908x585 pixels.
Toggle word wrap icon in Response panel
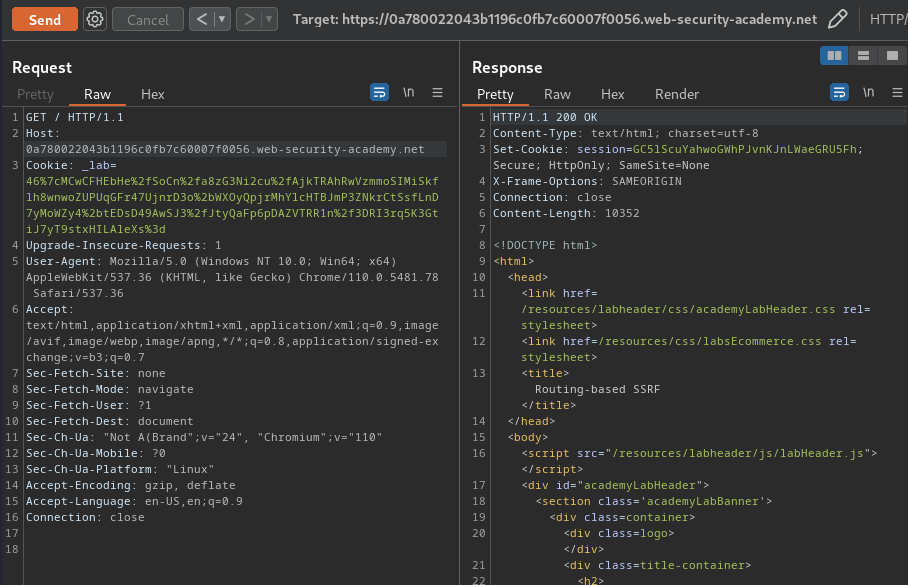(839, 92)
